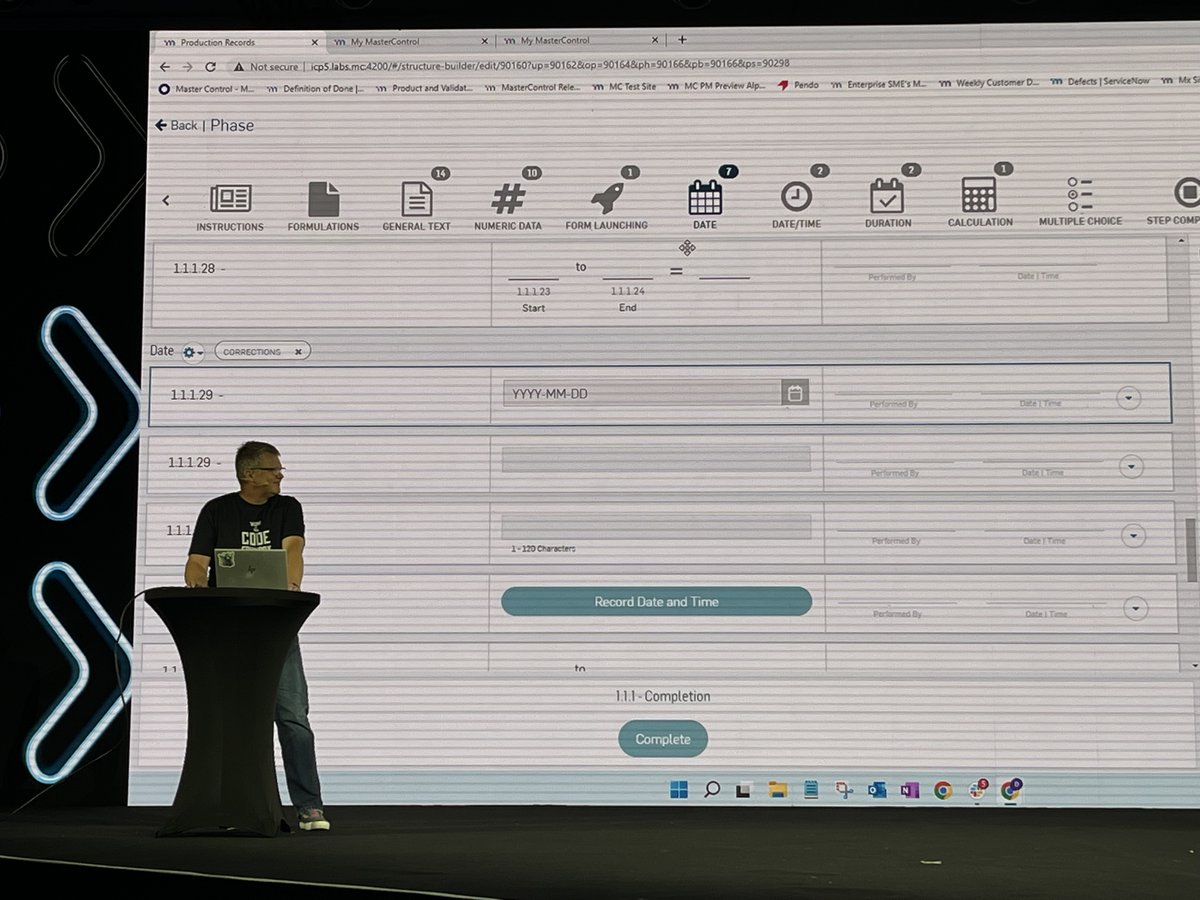Open calendar picker in YYYY-MM-DD field
The height and width of the screenshot is (900, 1200).
coord(794,393)
